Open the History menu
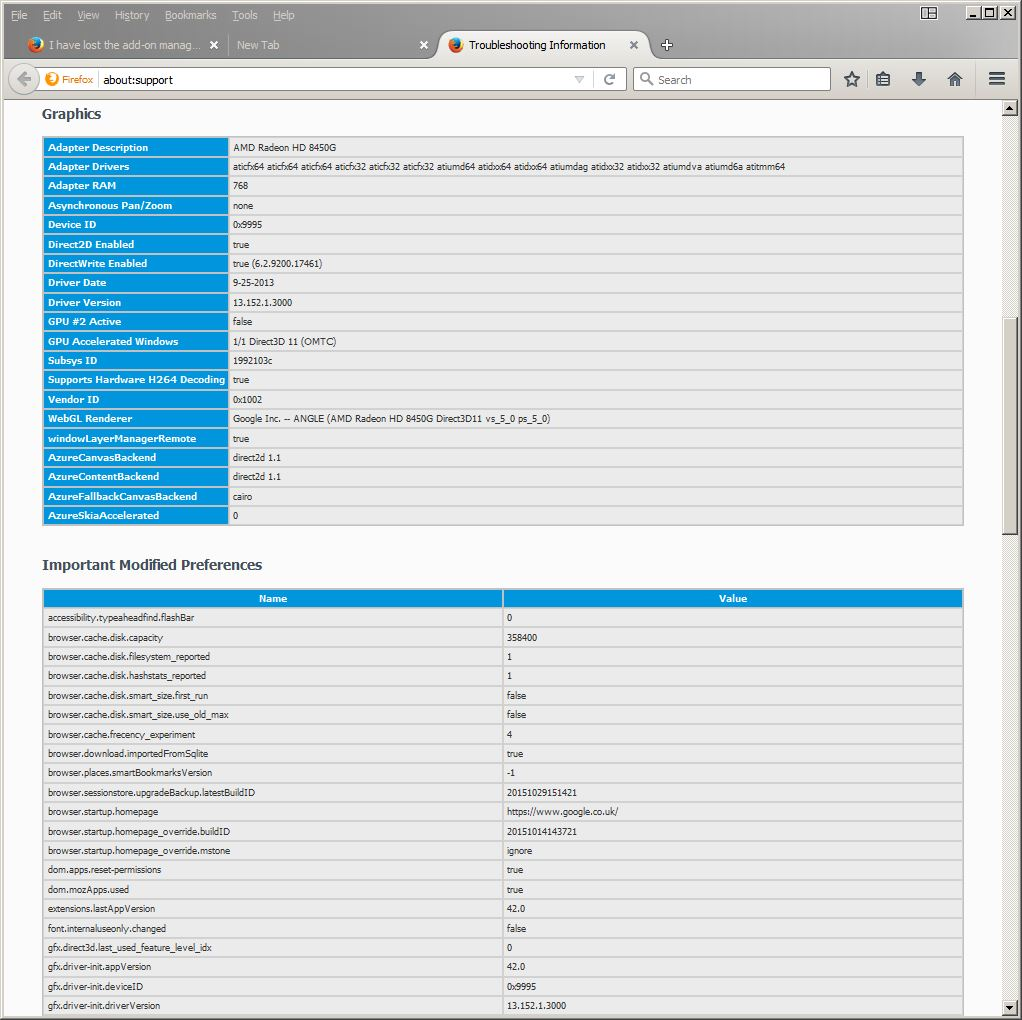 click(x=131, y=15)
